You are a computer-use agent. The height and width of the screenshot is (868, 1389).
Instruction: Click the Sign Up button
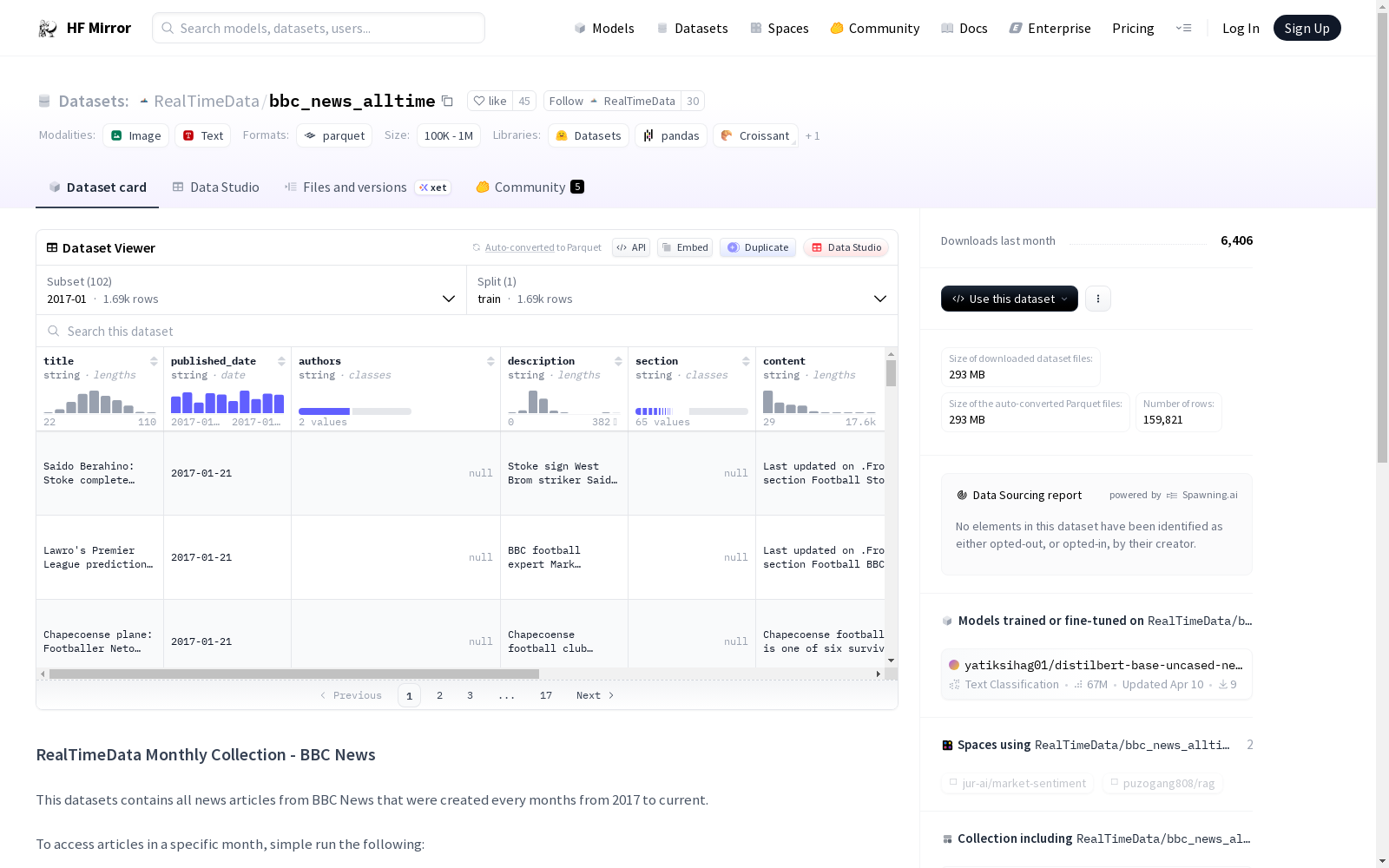[1307, 28]
